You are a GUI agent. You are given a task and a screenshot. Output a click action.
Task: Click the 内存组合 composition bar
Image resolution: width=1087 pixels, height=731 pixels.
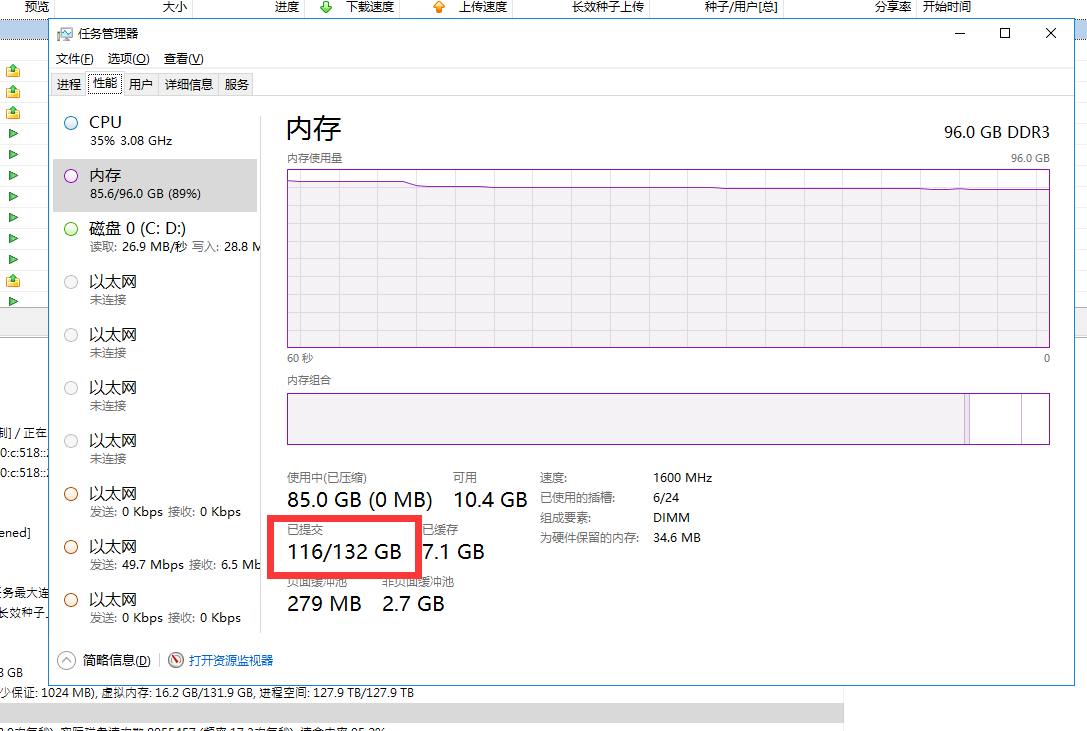coord(668,419)
